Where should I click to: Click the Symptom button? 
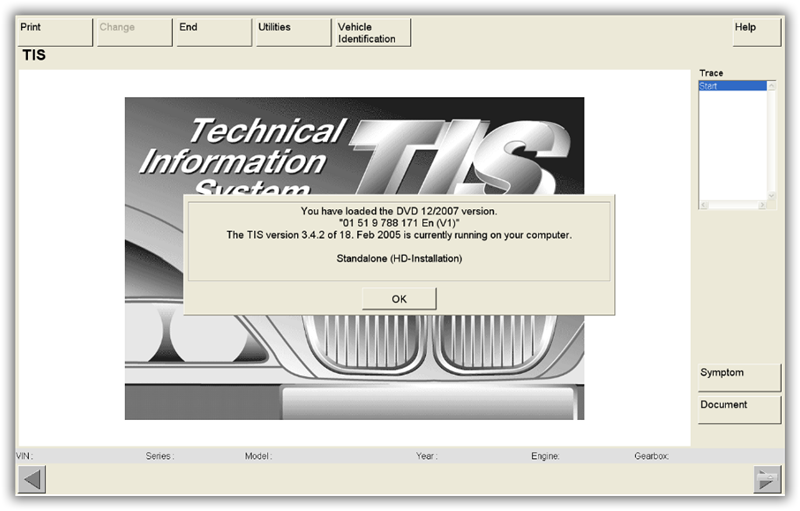pos(739,377)
